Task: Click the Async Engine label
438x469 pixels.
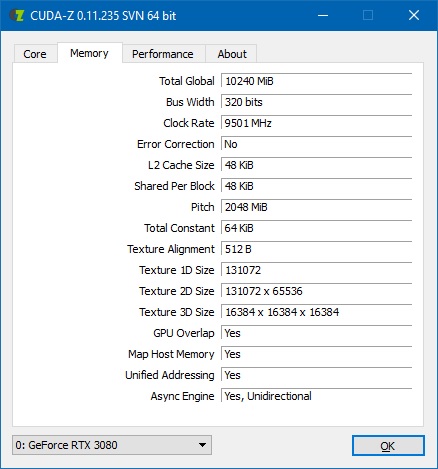Action: pyautogui.click(x=182, y=396)
